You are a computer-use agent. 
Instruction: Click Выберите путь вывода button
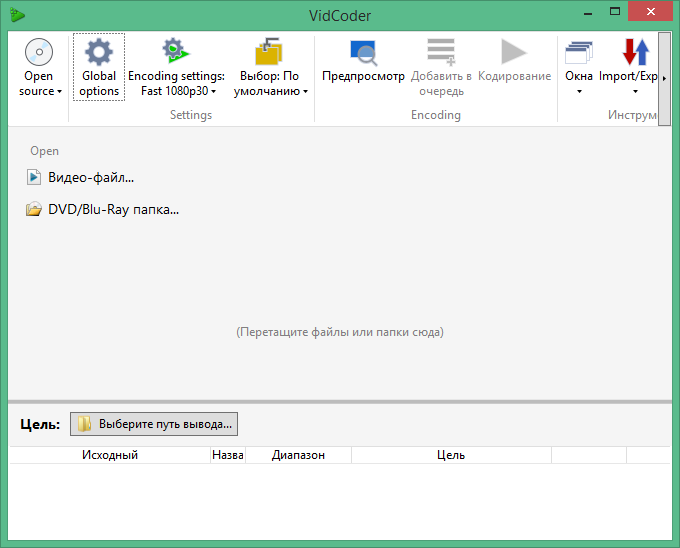point(154,424)
